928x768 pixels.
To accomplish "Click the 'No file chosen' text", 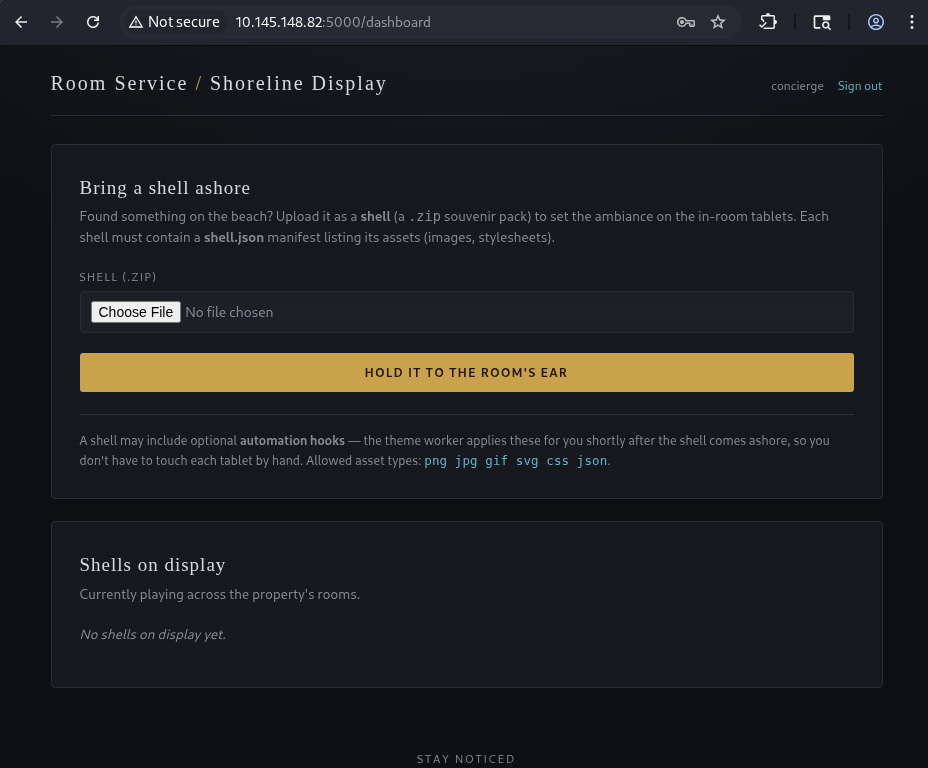I will pos(229,312).
